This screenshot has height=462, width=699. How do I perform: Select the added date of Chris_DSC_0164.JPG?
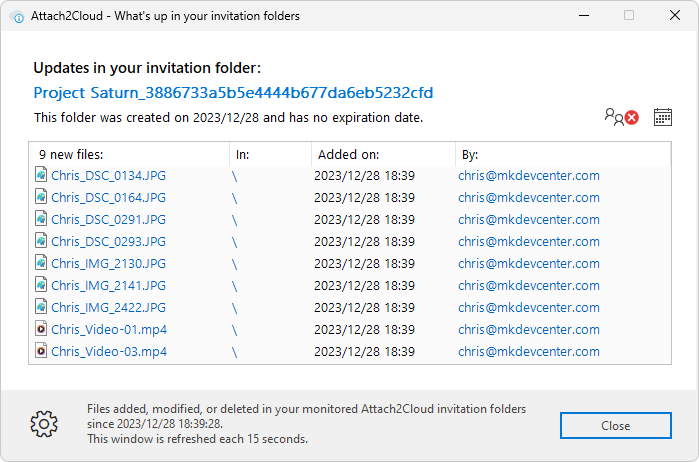tap(364, 198)
